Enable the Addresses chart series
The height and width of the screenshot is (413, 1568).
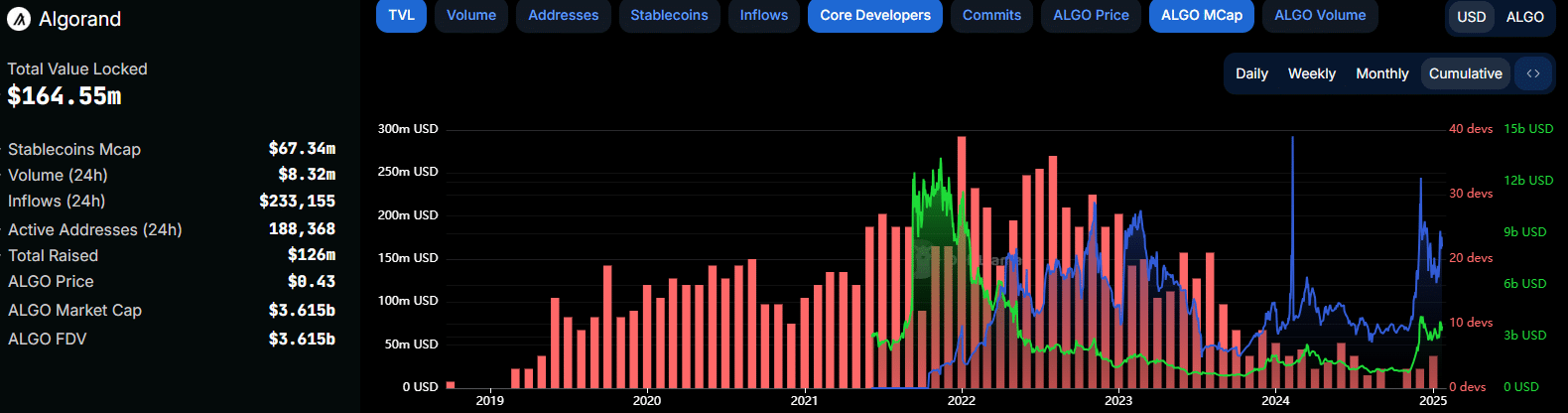(563, 16)
